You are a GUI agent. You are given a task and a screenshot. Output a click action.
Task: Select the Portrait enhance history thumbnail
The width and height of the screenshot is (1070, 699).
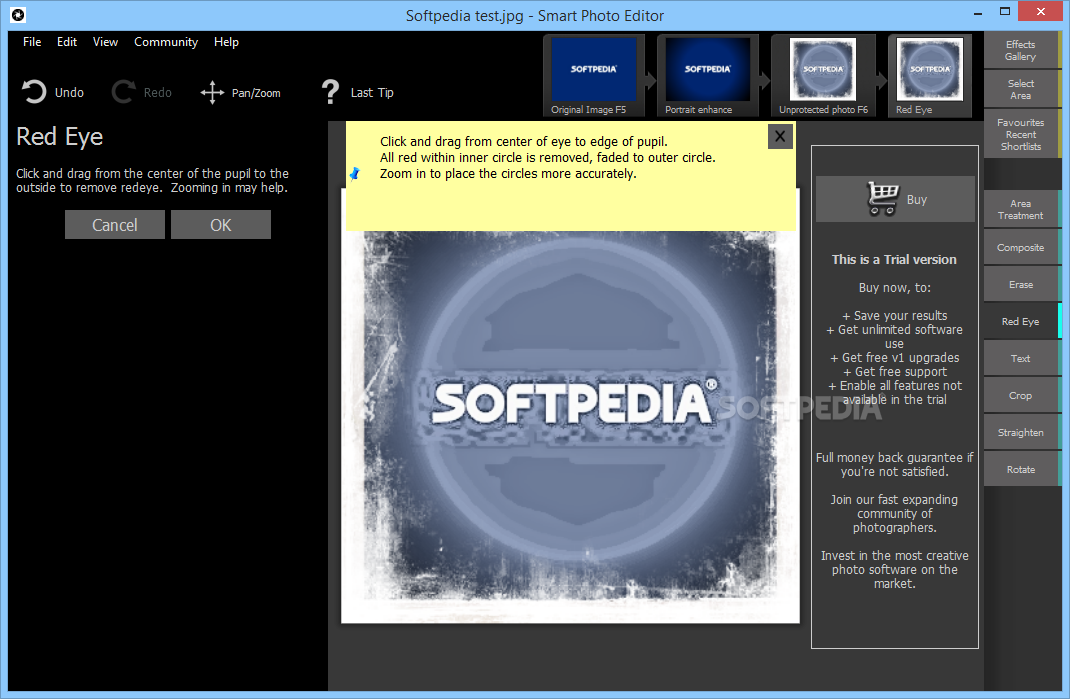pyautogui.click(x=708, y=76)
